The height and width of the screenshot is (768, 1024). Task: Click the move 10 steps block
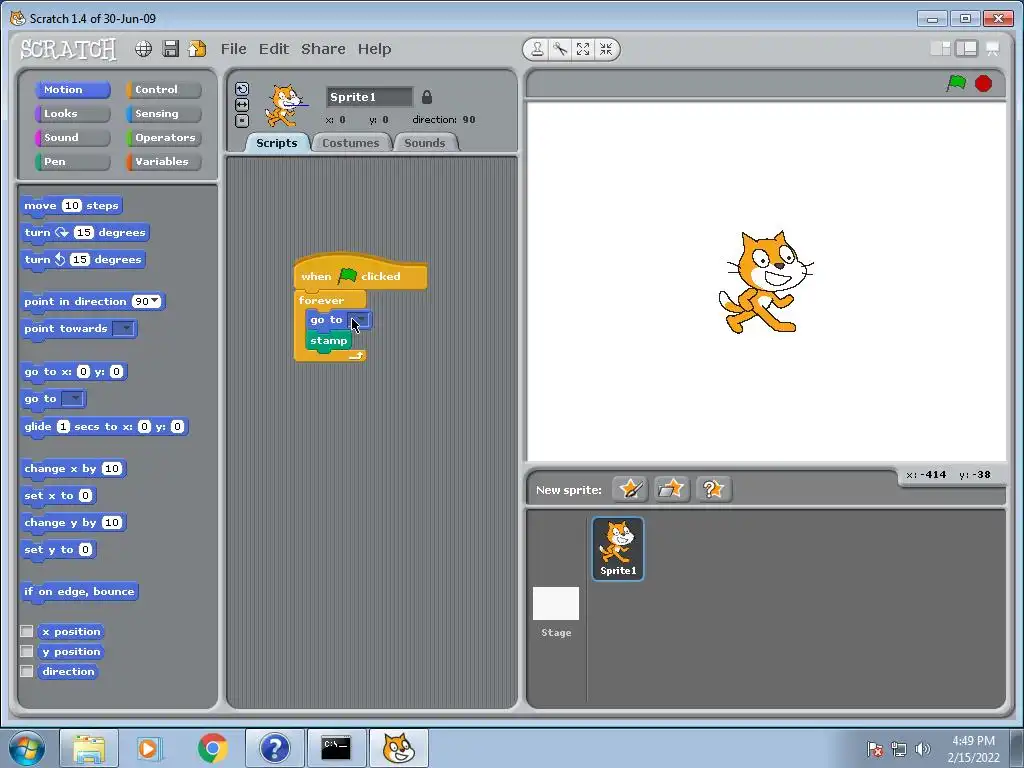(71, 206)
